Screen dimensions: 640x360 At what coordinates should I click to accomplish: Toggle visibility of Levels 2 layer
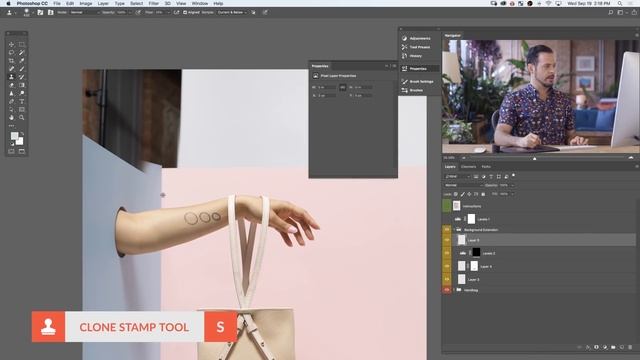tap(447, 253)
